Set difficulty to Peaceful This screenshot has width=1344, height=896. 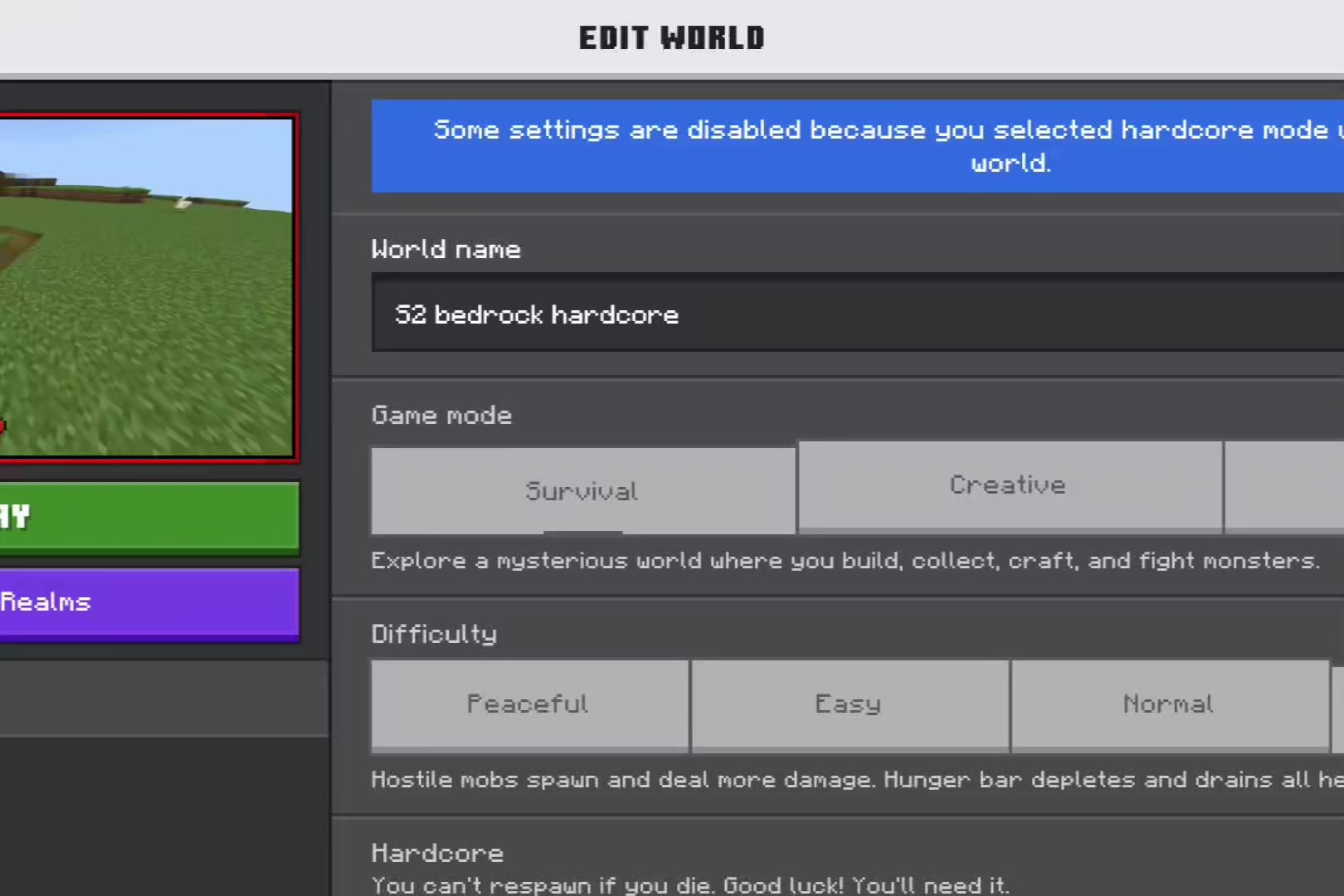point(529,705)
